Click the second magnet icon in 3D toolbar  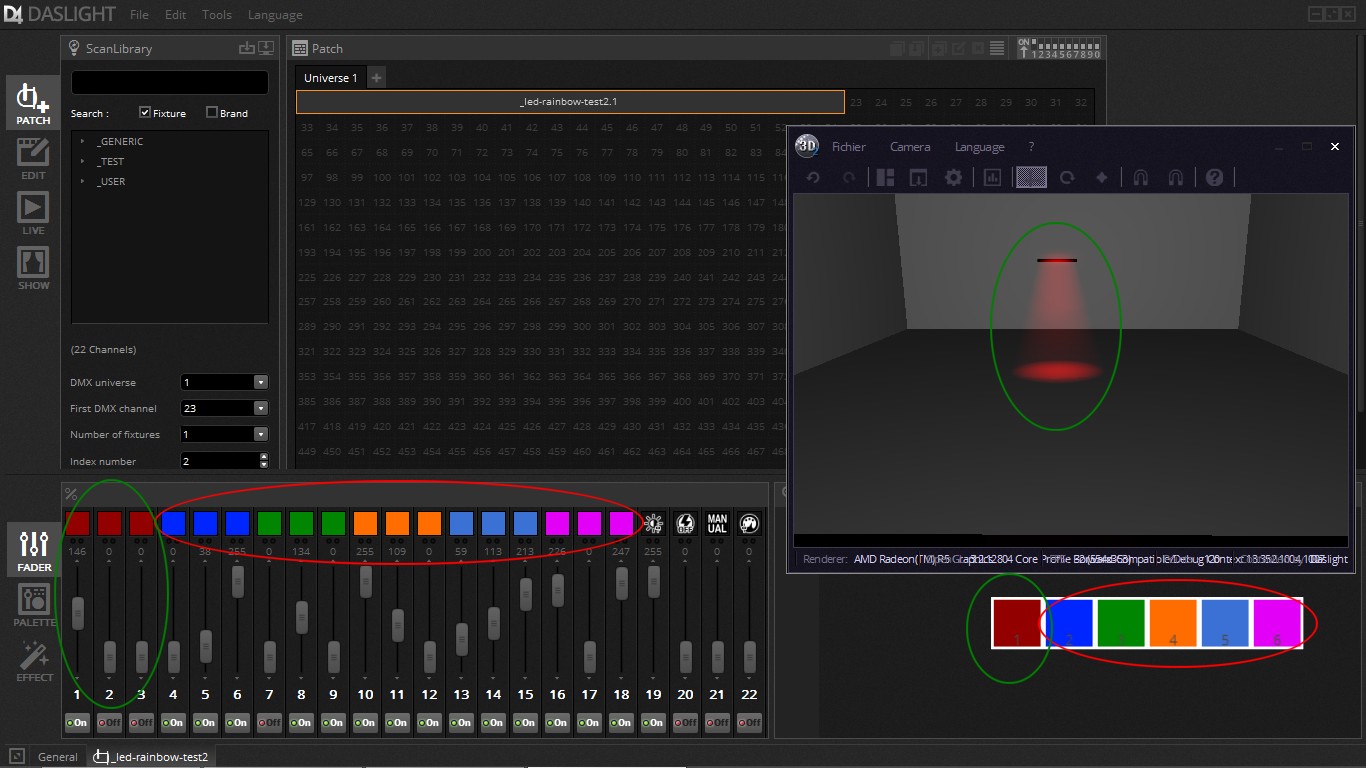point(1176,177)
